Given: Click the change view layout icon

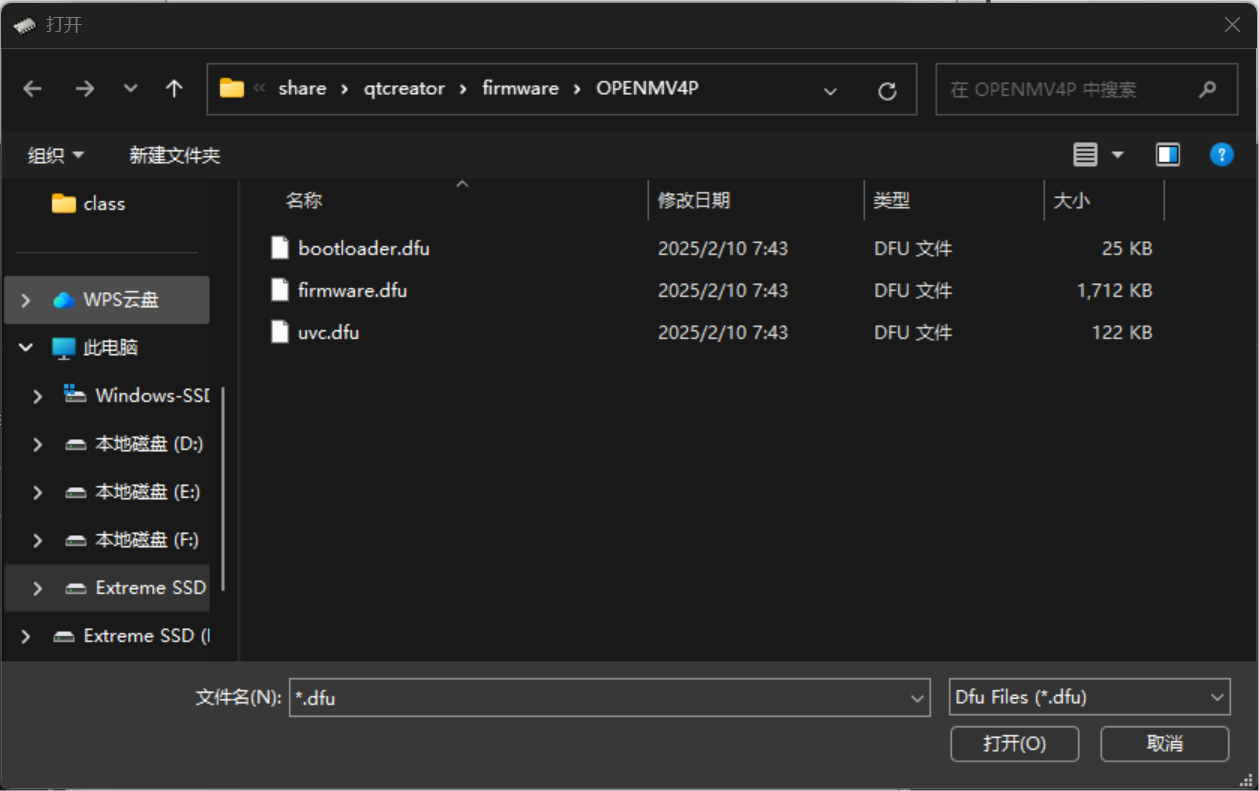Looking at the screenshot, I should 1087,154.
